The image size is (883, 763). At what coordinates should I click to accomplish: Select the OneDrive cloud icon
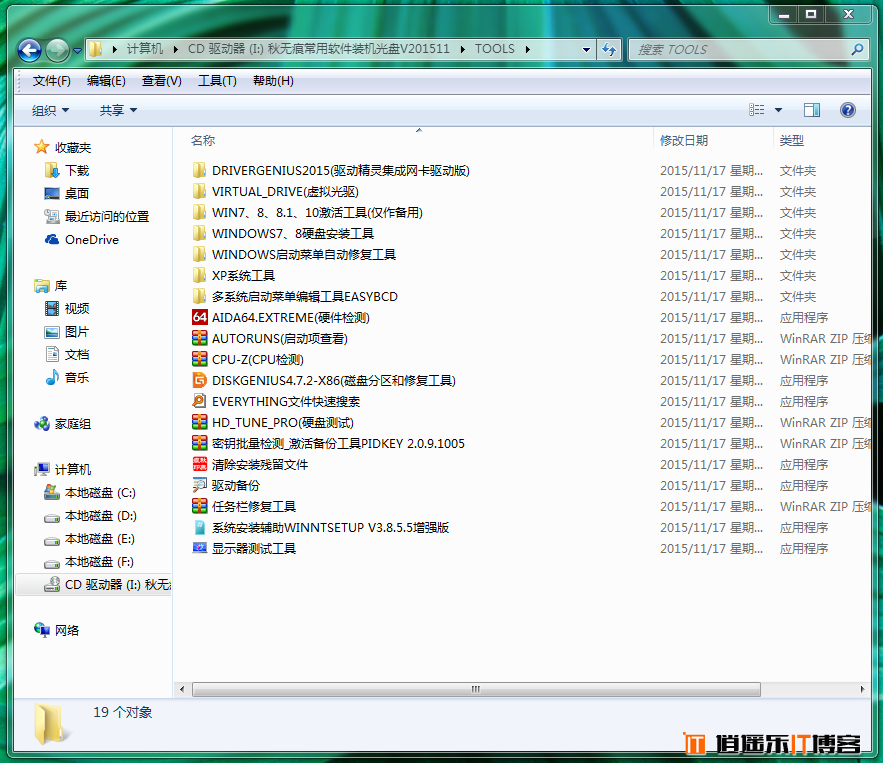coord(52,239)
